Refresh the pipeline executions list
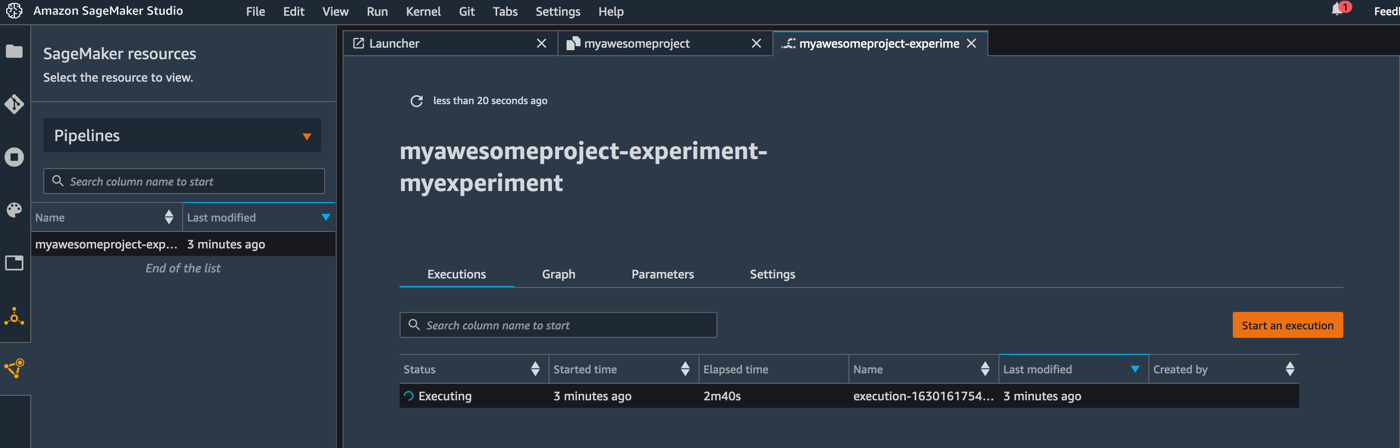The height and width of the screenshot is (448, 1400). [416, 101]
